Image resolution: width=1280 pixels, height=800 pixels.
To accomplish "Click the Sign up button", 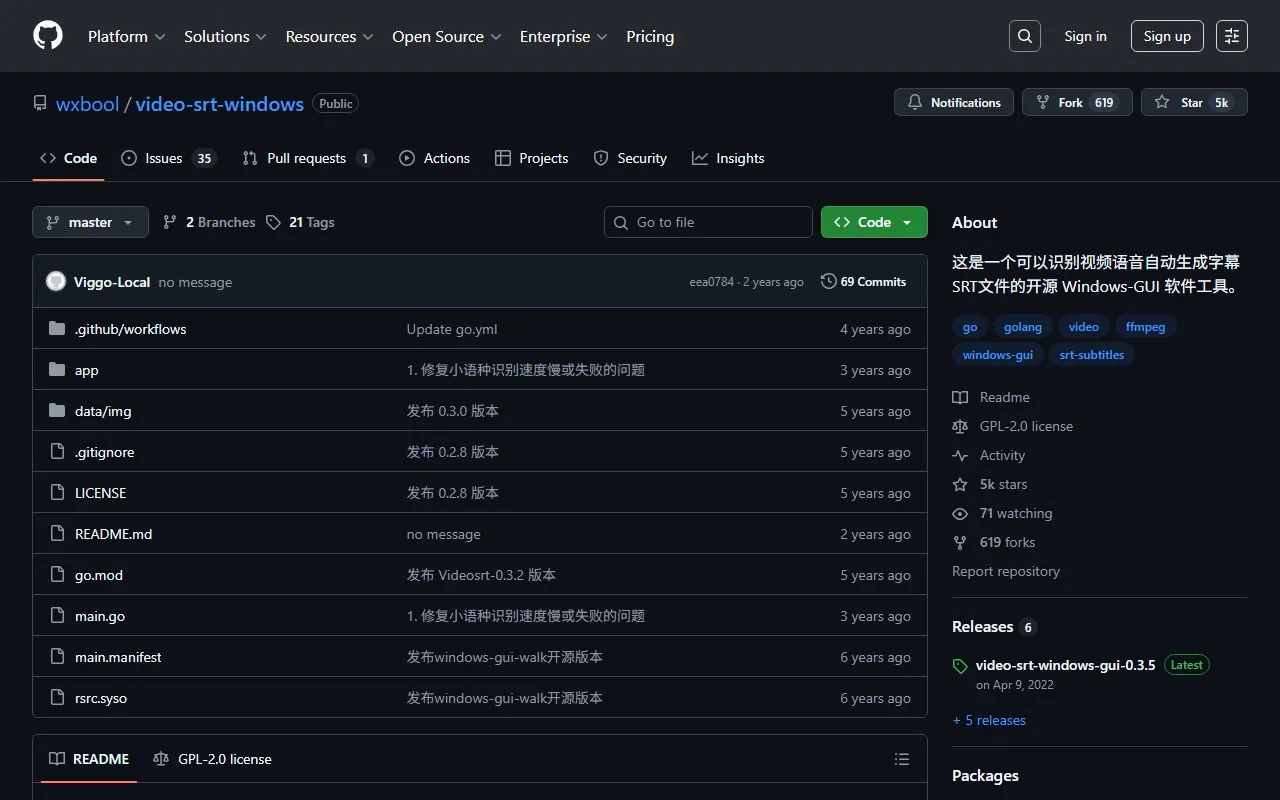I will click(x=1167, y=36).
